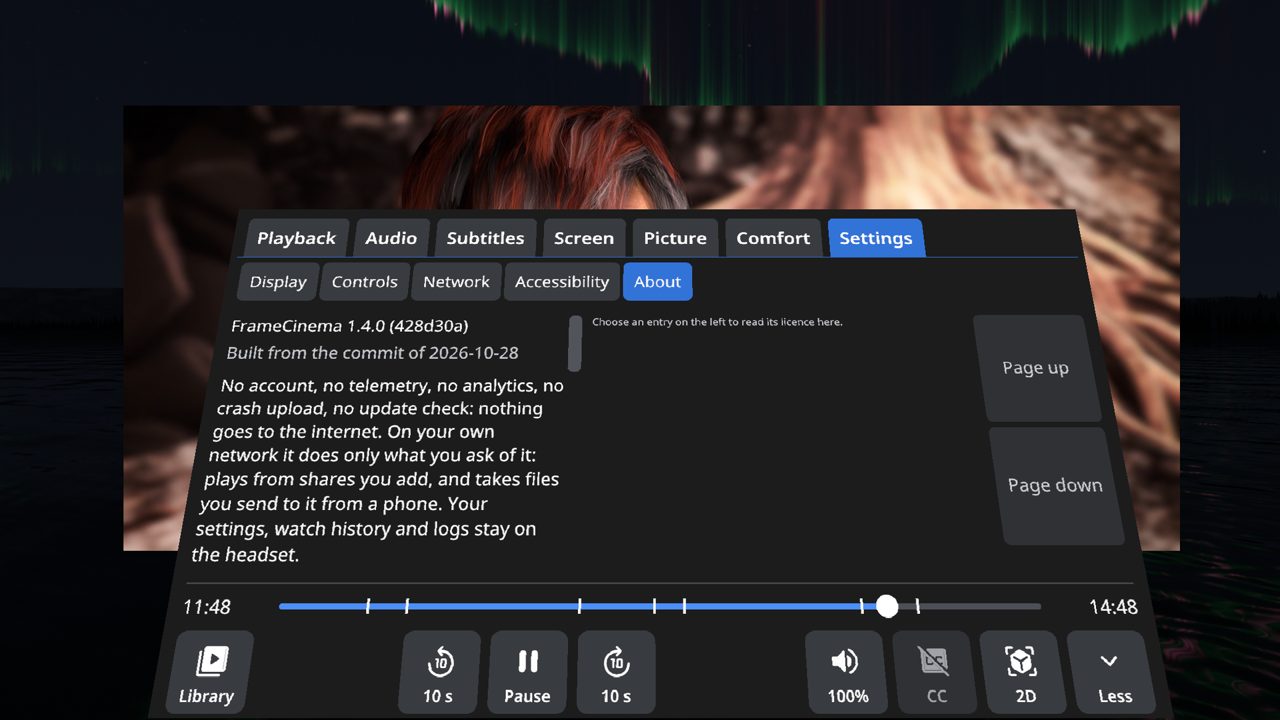Select the Settings tab
The image size is (1280, 720).
coord(876,238)
